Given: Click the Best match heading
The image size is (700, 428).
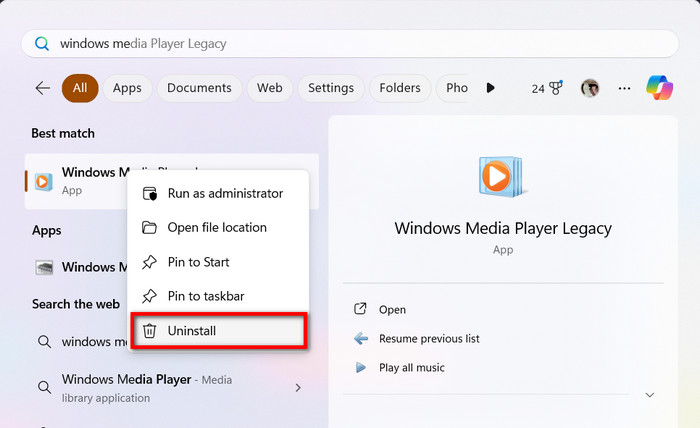Looking at the screenshot, I should (63, 133).
